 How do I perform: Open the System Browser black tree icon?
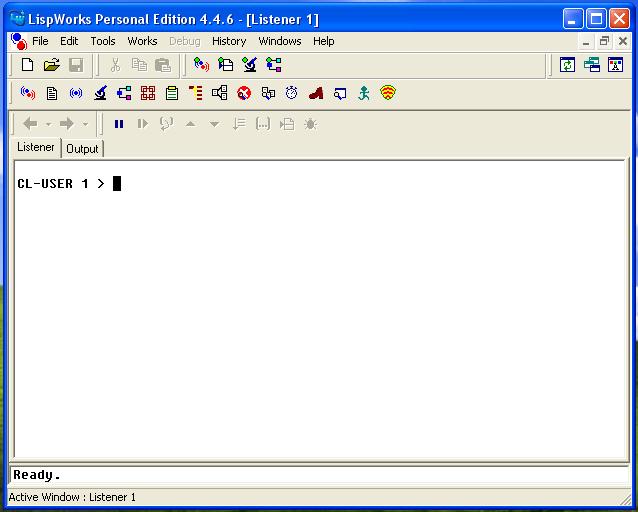220,93
